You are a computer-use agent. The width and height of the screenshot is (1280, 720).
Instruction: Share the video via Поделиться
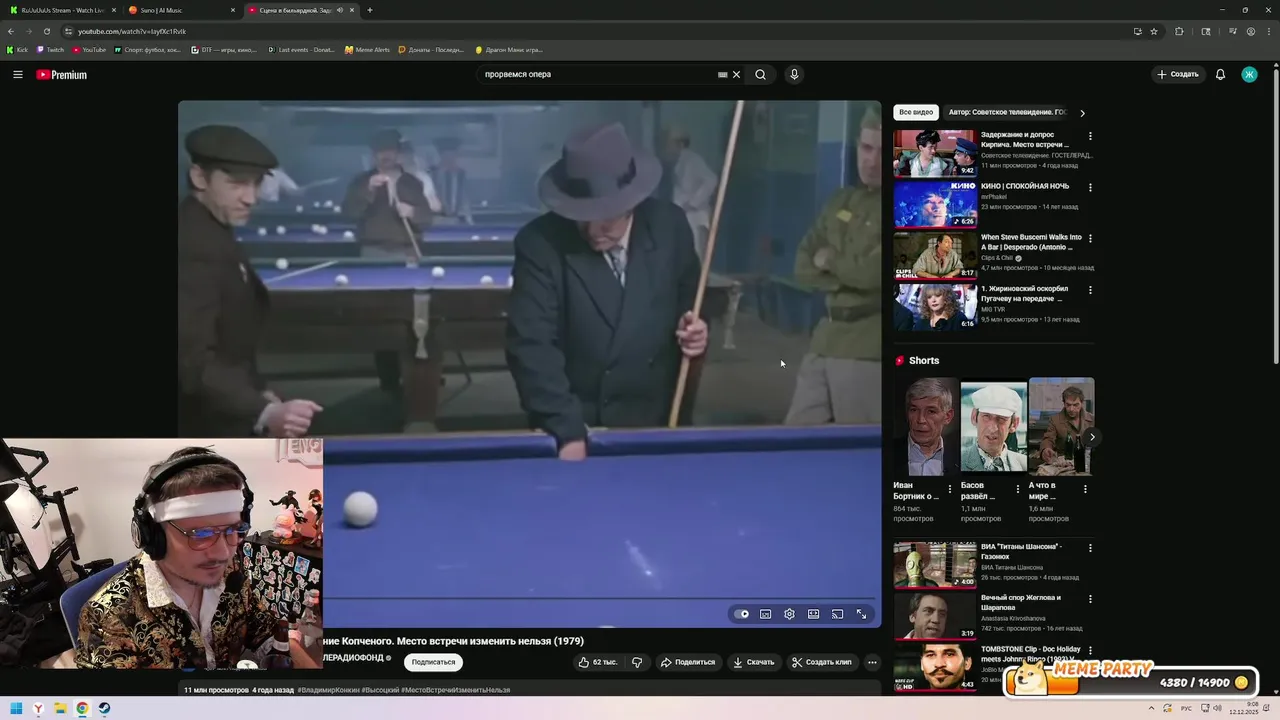688,662
